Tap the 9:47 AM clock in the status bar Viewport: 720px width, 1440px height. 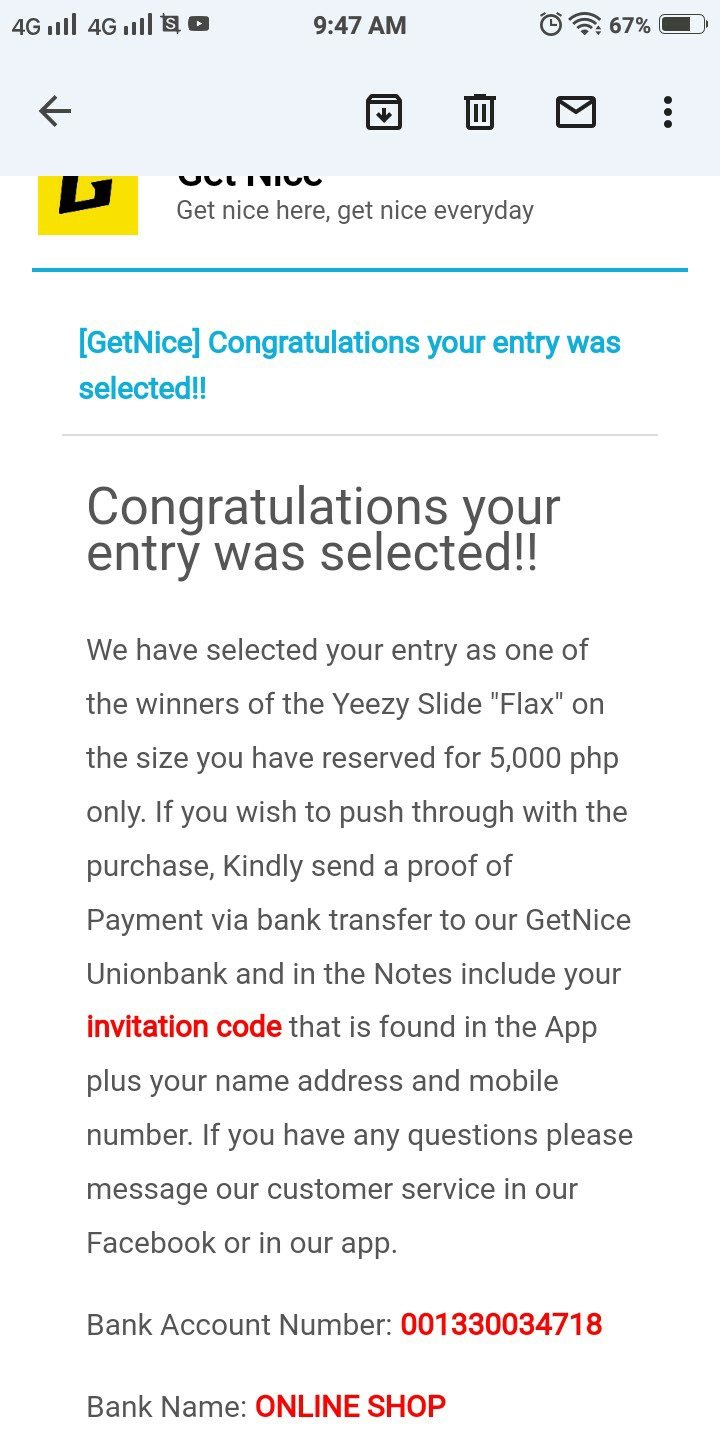(360, 25)
